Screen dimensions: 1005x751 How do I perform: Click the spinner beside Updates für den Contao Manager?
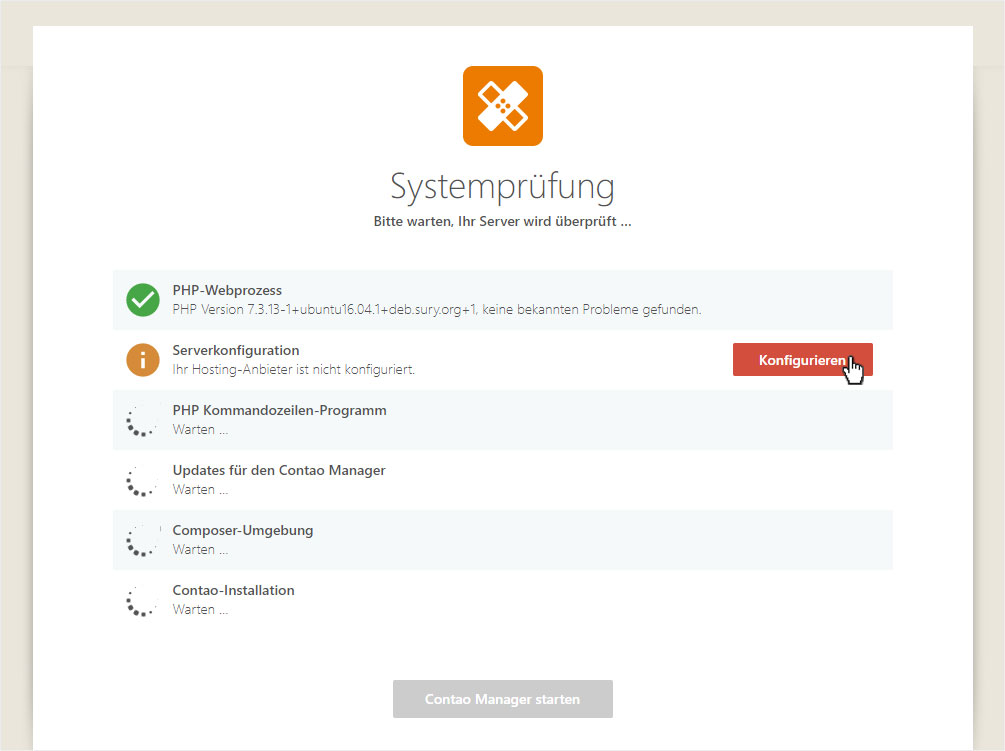pyautogui.click(x=142, y=480)
